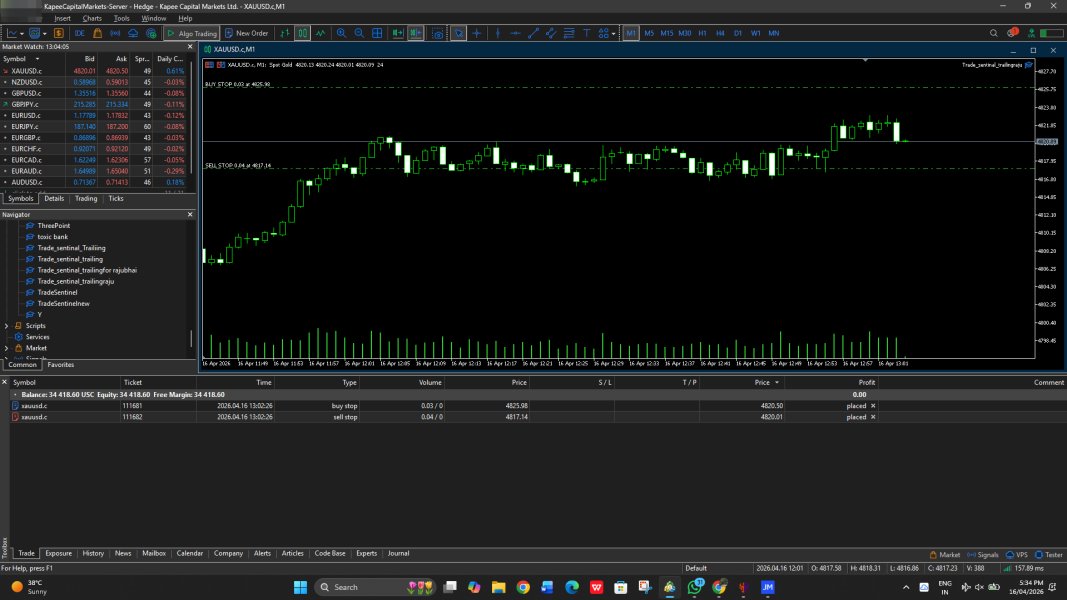1067x600 pixels.
Task: Switch chart timeframe to M15
Action: [x=667, y=33]
